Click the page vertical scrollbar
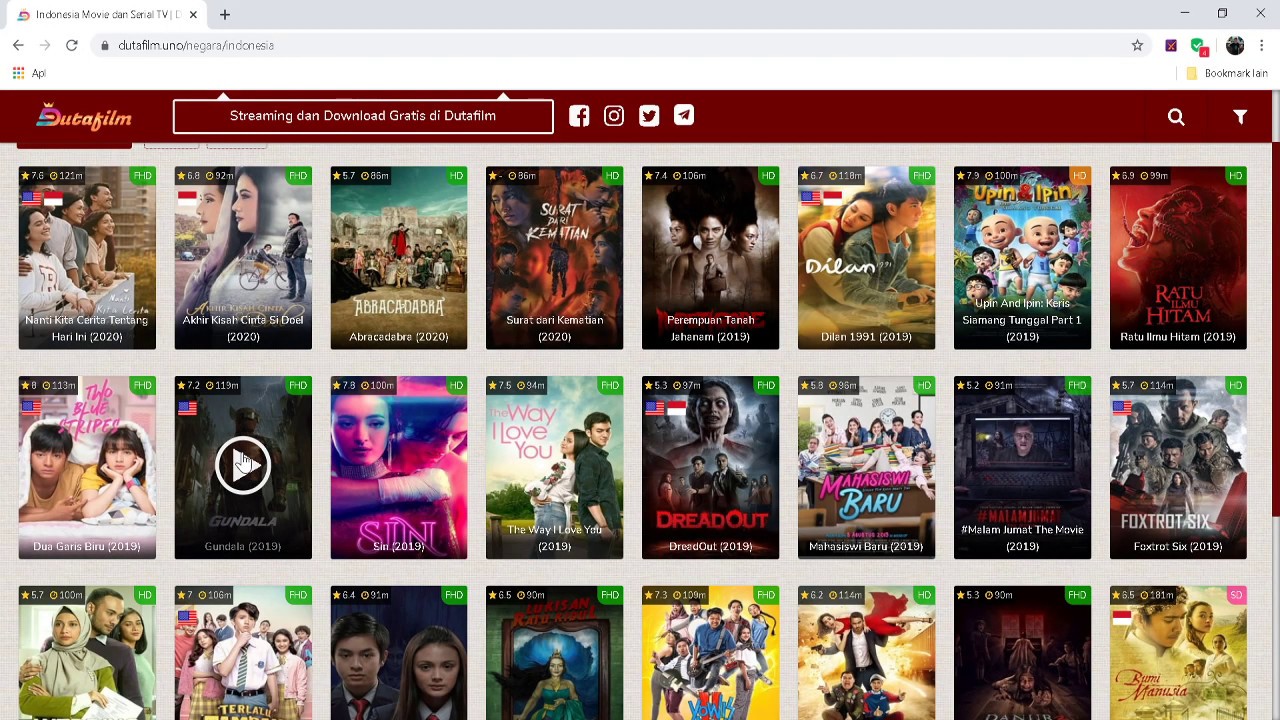The width and height of the screenshot is (1280, 720). (1275, 330)
